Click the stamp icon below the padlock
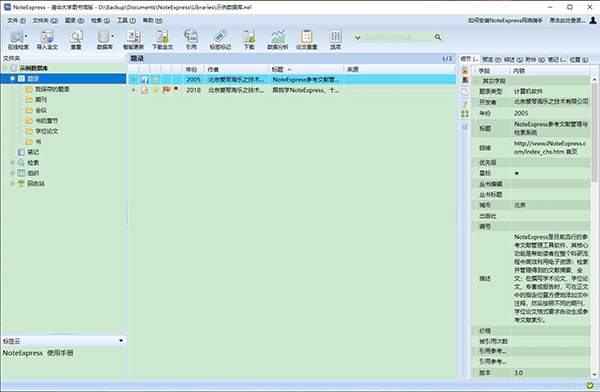This screenshot has height=392, width=600. pyautogui.click(x=465, y=80)
